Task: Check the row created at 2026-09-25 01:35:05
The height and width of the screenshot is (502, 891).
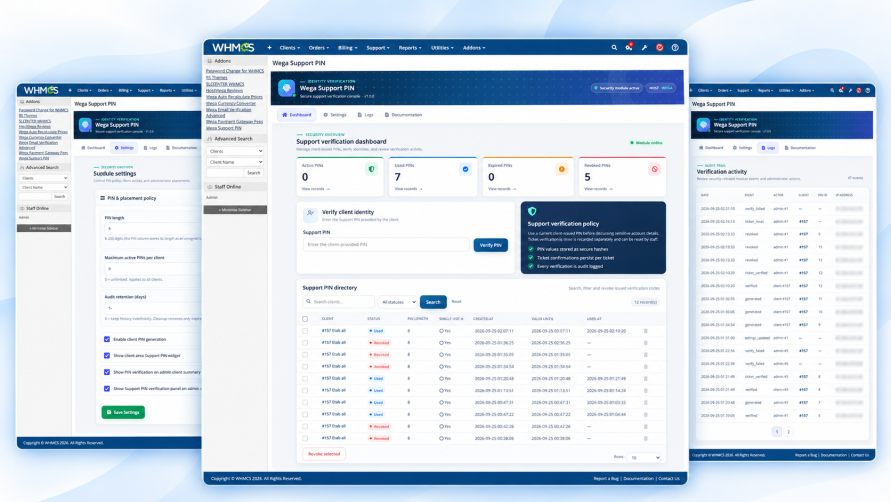Action: pyautogui.click(x=305, y=355)
